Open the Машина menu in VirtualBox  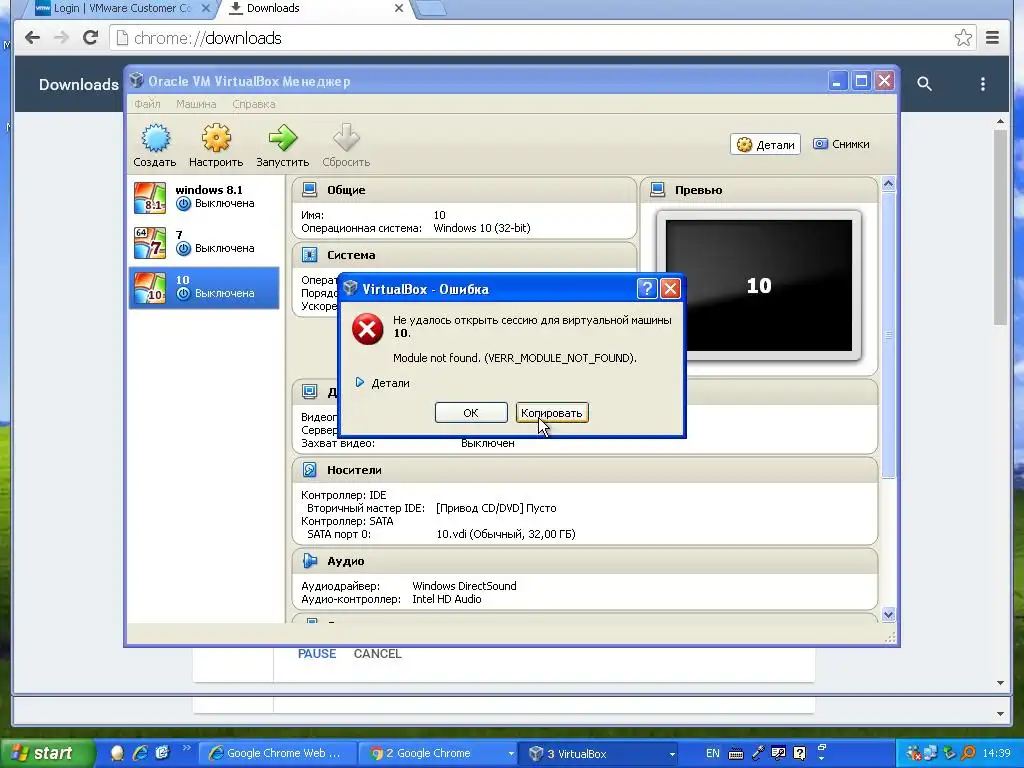coord(196,104)
